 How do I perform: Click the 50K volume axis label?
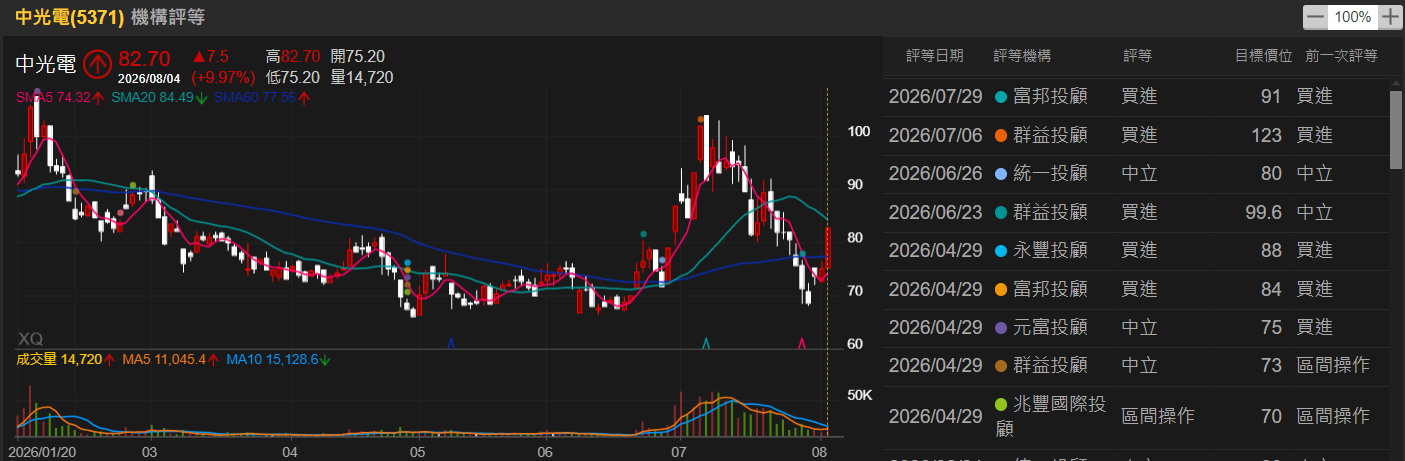860,396
